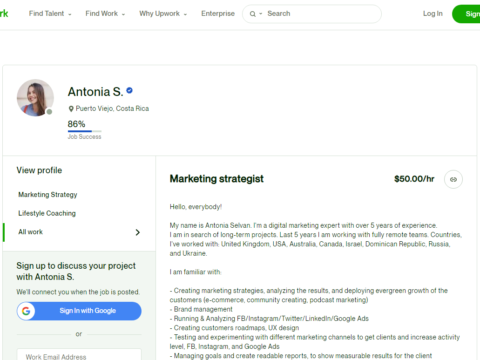This screenshot has height=360, width=480.
Task: Select the Marketing Strategy profile
Action: click(48, 195)
